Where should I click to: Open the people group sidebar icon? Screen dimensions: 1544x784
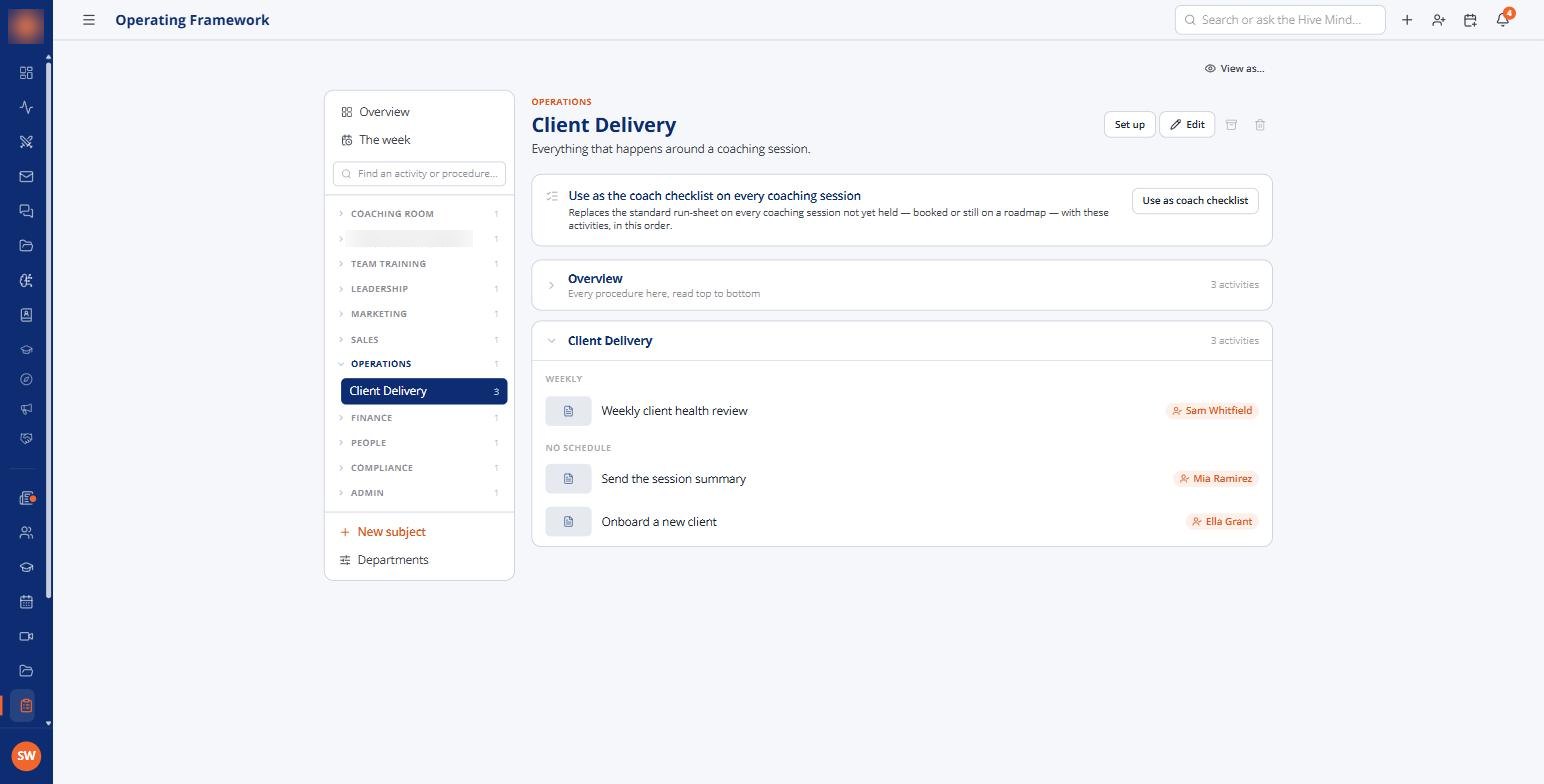tap(26, 533)
